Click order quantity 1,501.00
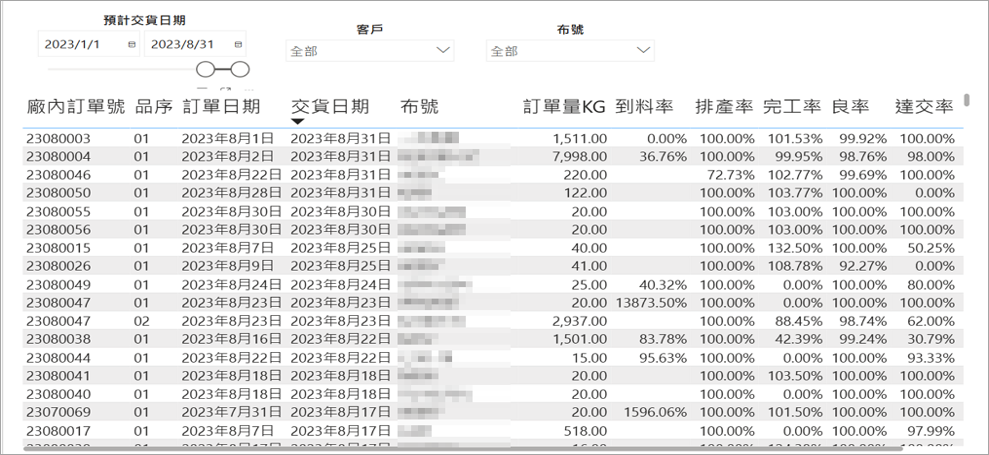989x455 pixels. point(580,340)
